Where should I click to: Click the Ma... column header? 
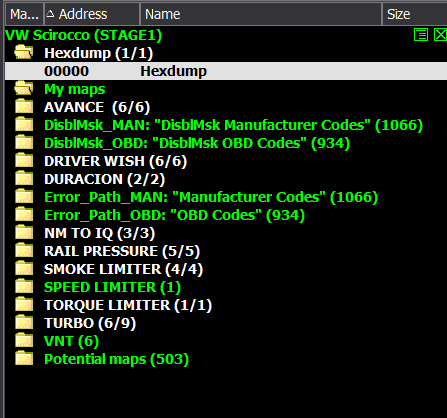24,14
